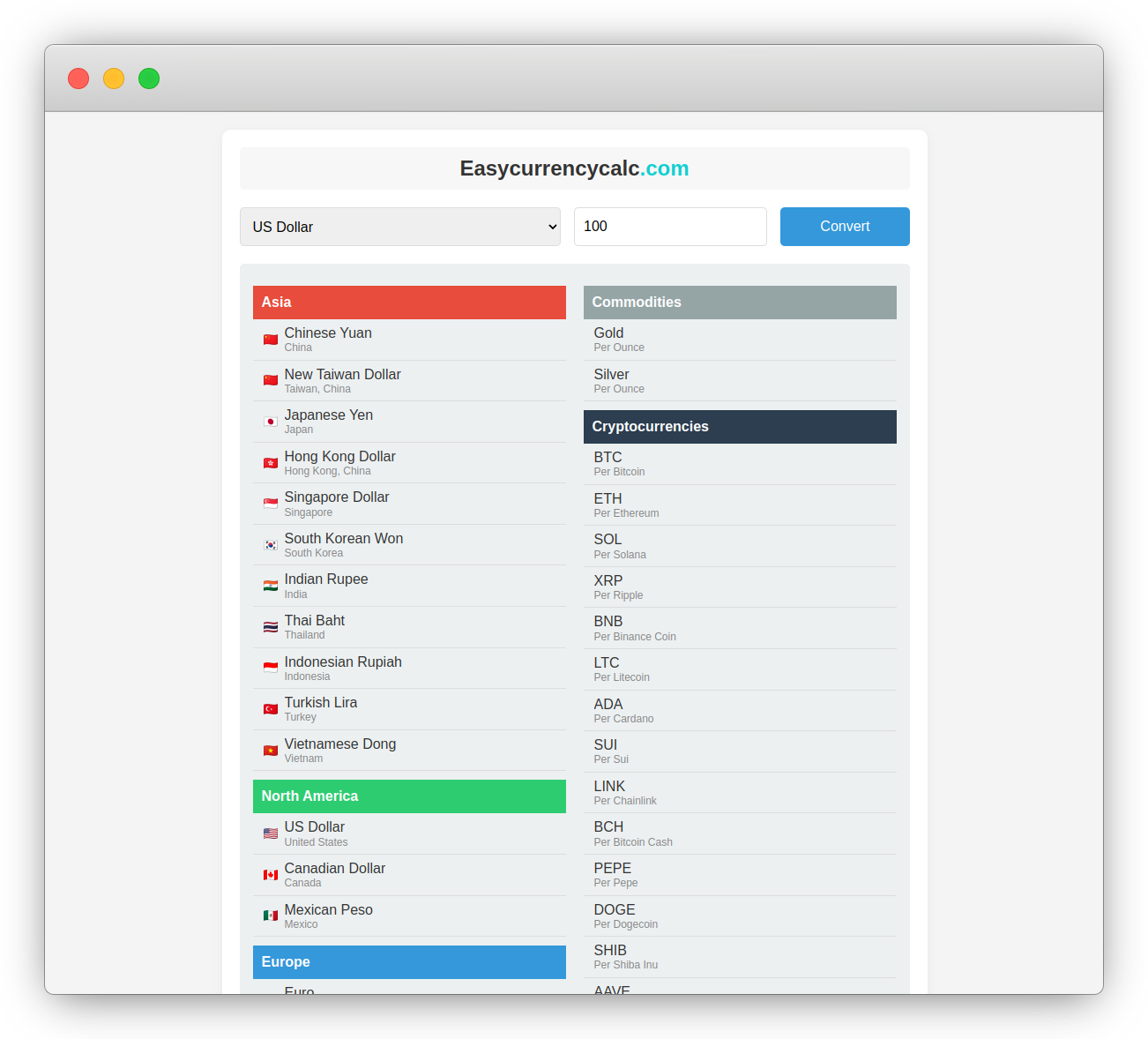This screenshot has width=1148, height=1039.
Task: Open the US Dollar currency dropdown
Action: 400,227
